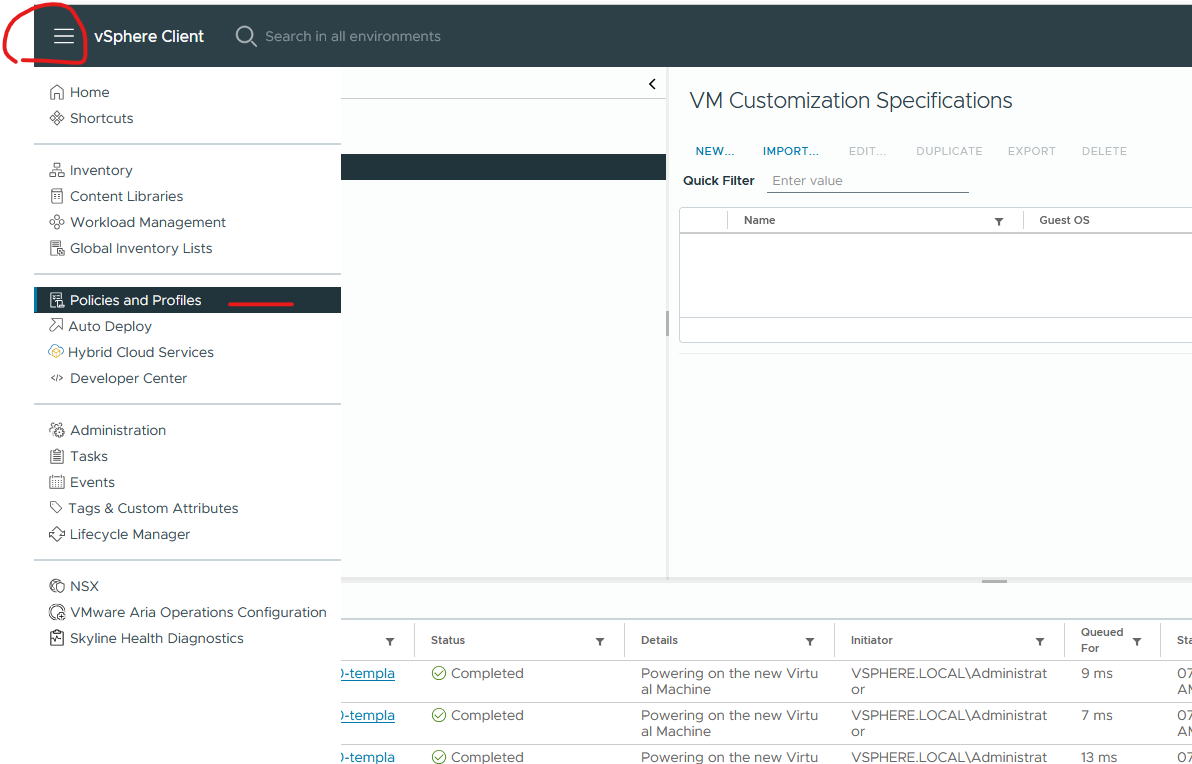Click the search magnifier icon
The height and width of the screenshot is (764, 1192).
pyautogui.click(x=246, y=36)
